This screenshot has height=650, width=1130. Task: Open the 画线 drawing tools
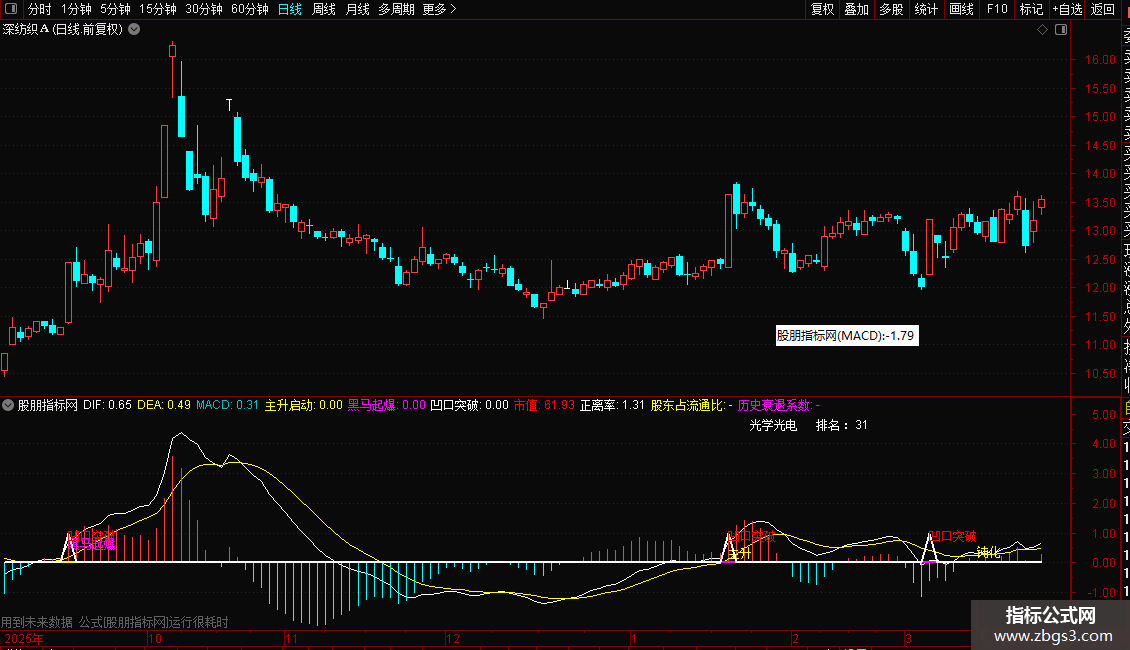pos(961,9)
